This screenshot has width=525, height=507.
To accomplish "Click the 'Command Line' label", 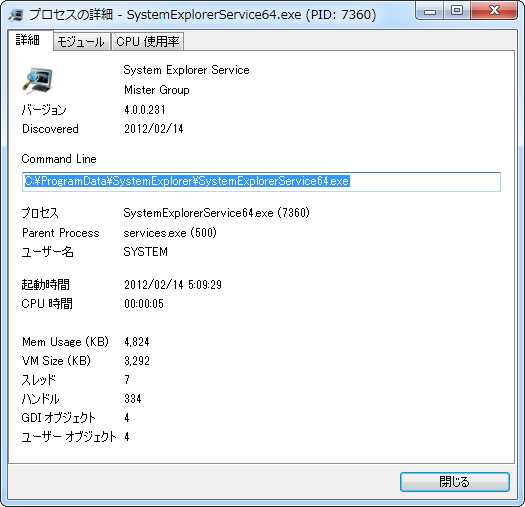I will (x=59, y=159).
